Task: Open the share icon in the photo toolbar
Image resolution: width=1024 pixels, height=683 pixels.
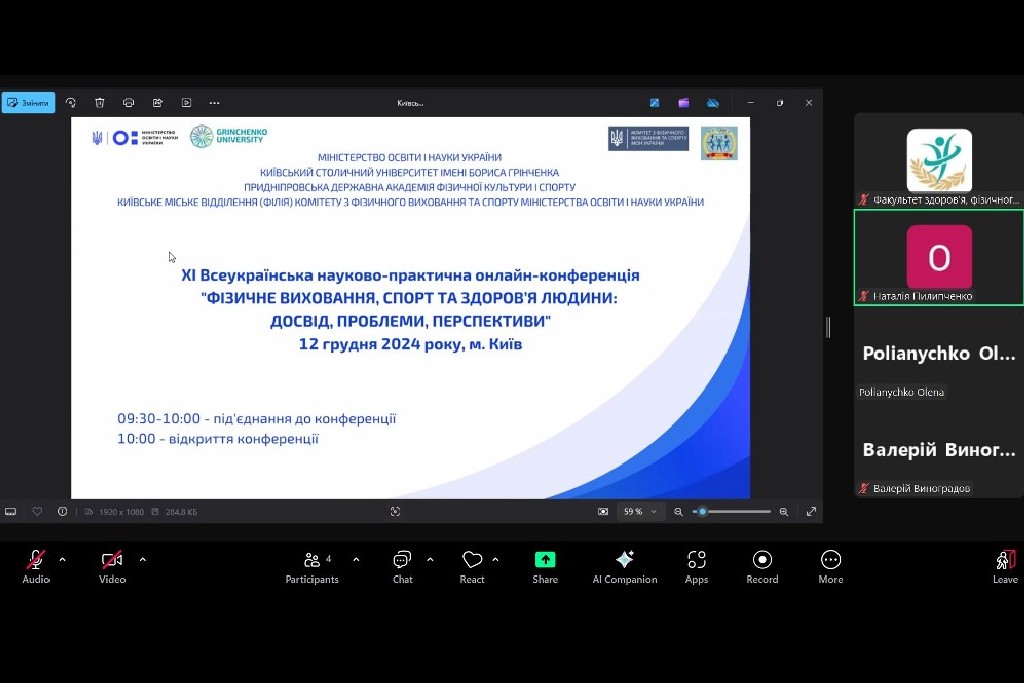Action: (157, 101)
